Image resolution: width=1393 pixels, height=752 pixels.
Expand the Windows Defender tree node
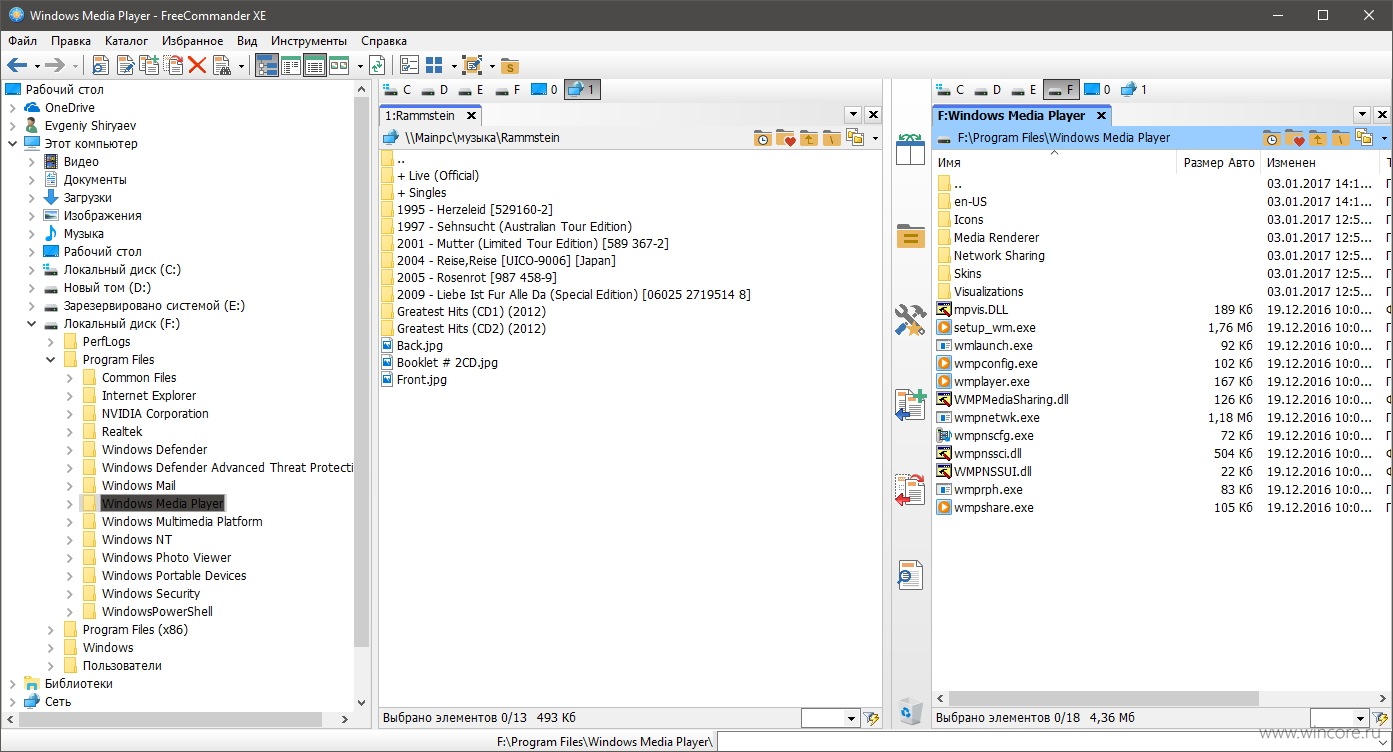point(69,450)
